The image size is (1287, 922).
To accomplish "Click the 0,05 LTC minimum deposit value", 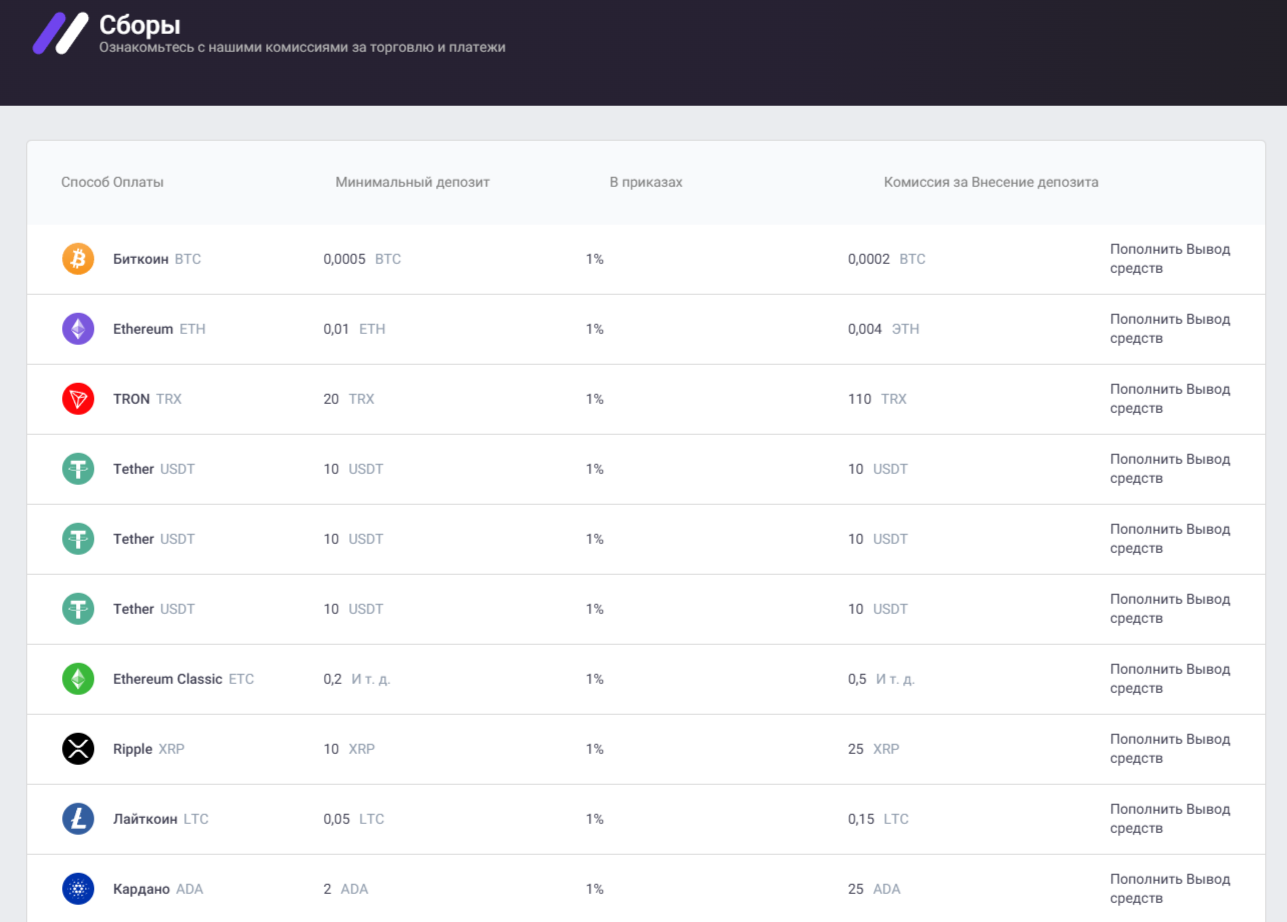I will [x=354, y=819].
